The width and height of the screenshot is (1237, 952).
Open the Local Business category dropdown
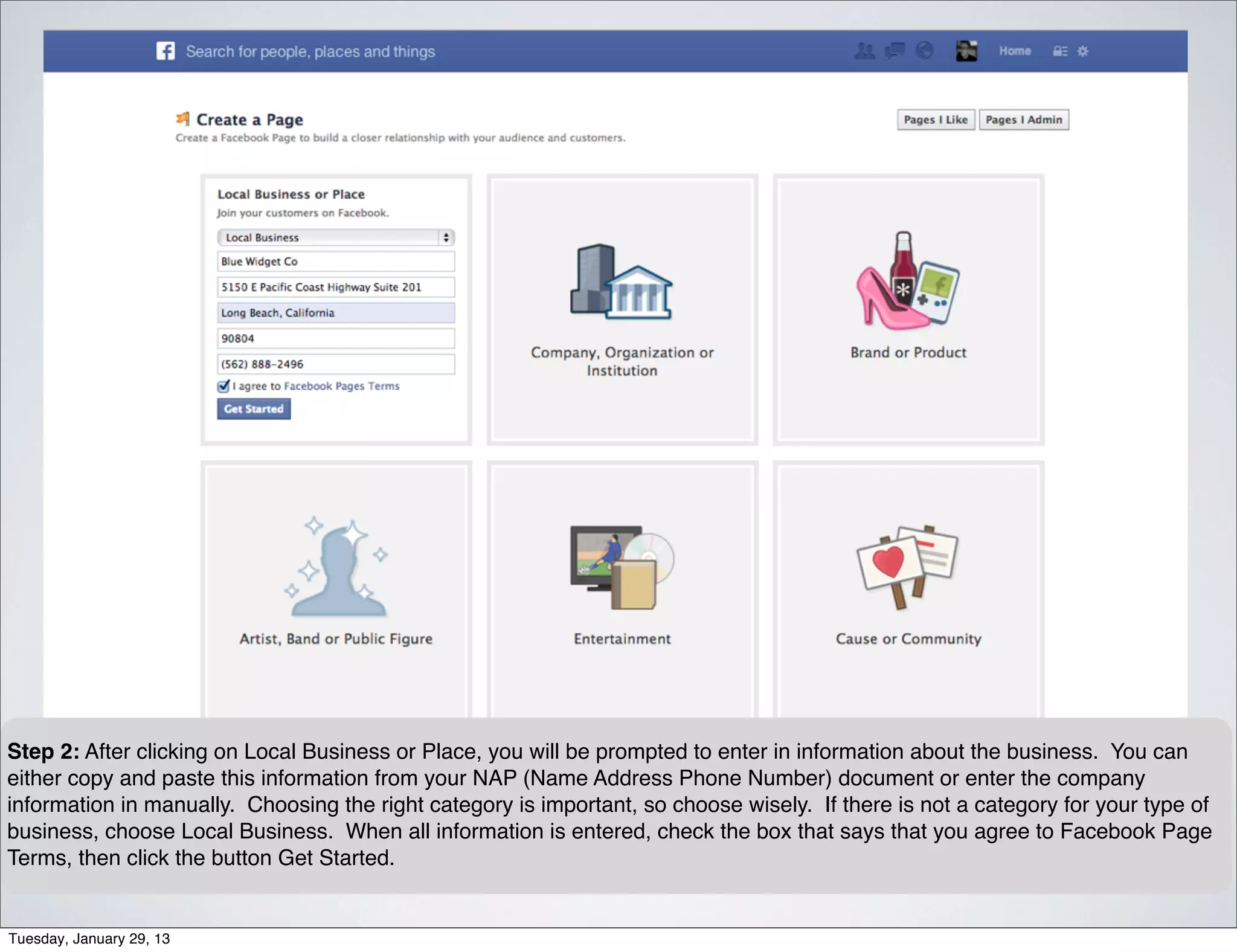pos(335,237)
